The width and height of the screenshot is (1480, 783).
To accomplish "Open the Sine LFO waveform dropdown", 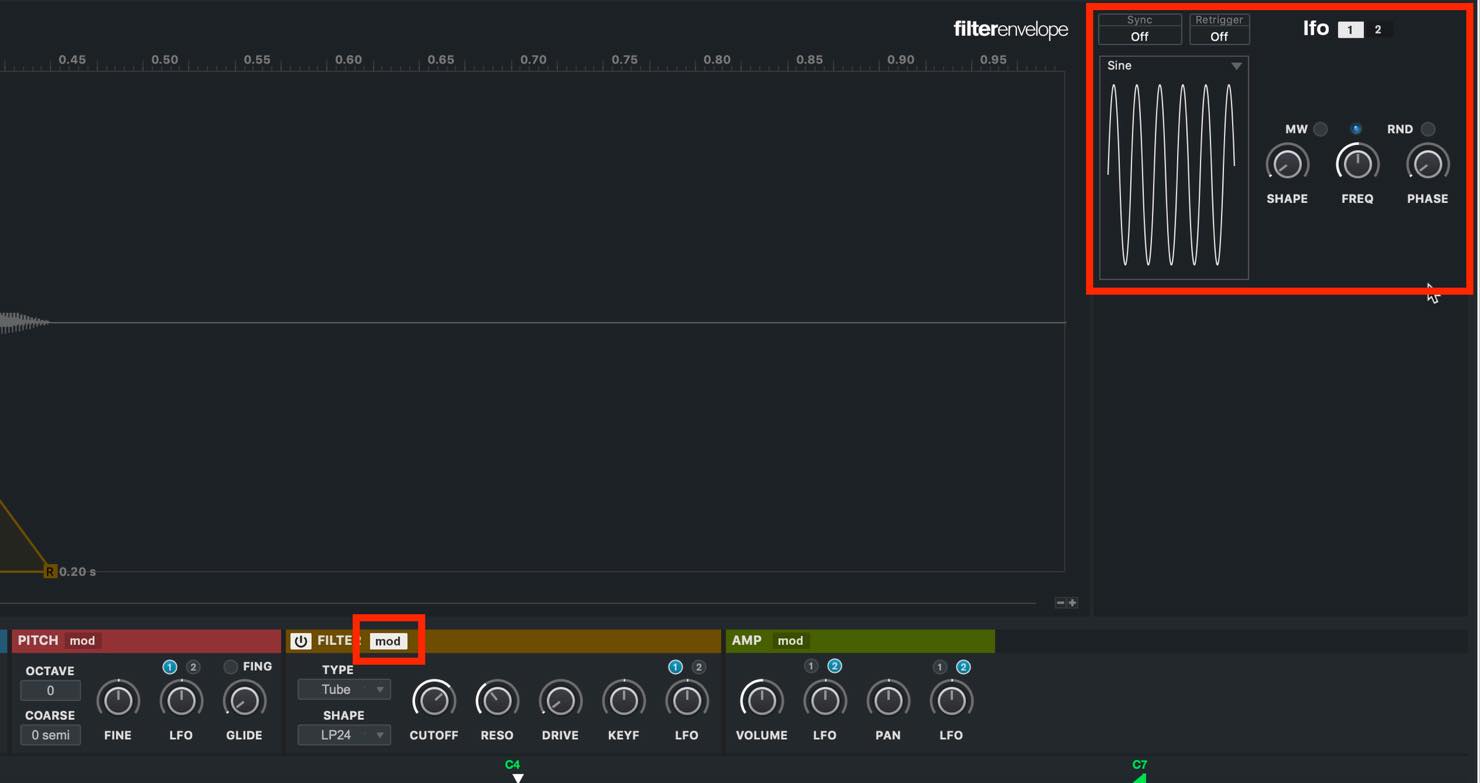I will tap(1174, 66).
